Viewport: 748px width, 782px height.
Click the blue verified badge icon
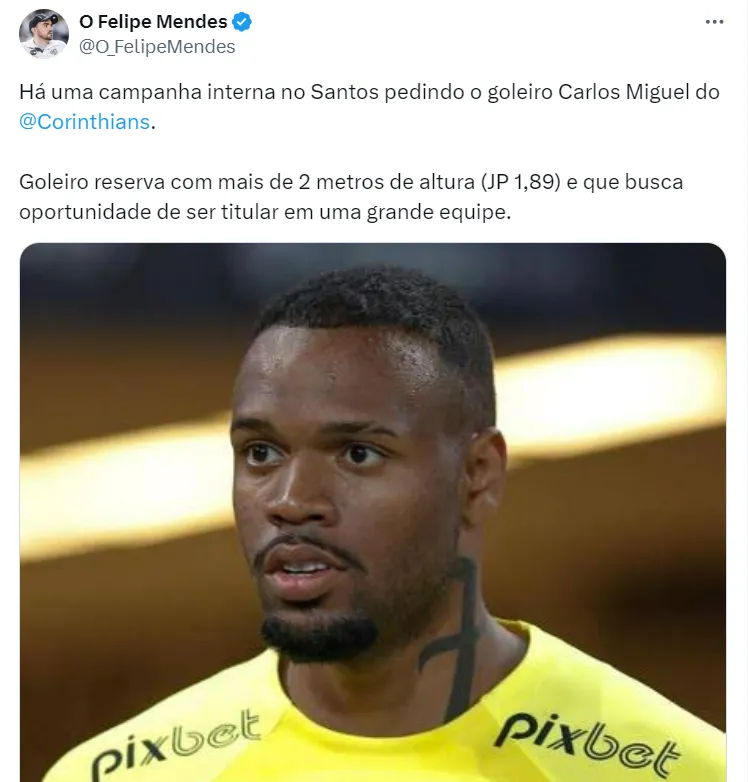click(x=242, y=22)
